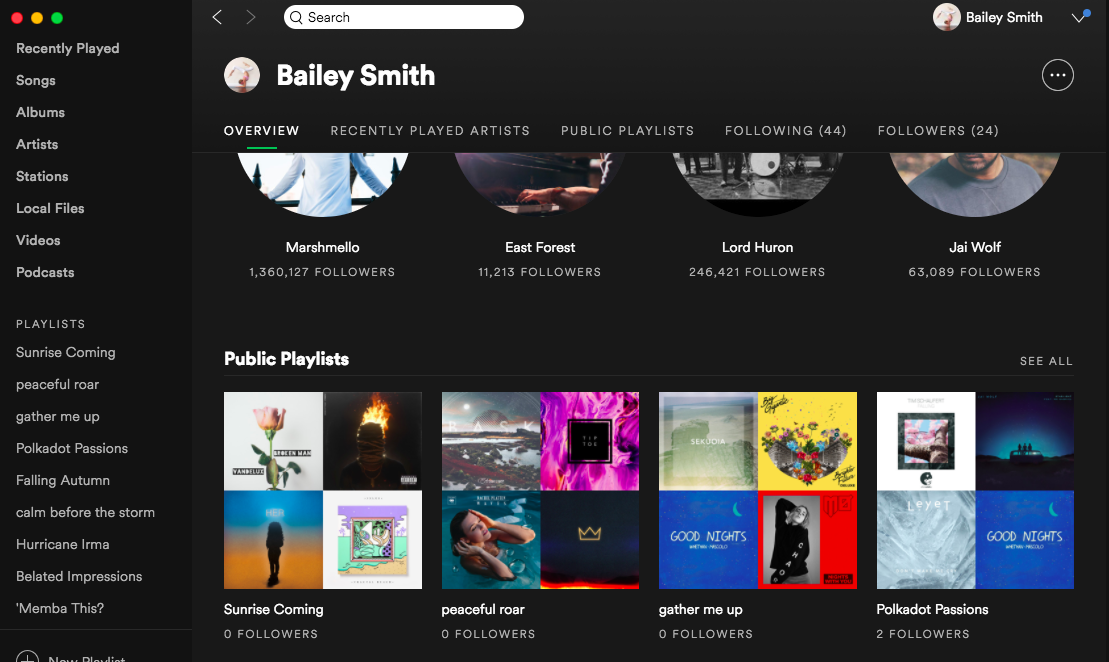The image size is (1109, 662).
Task: Open gather me up playlist cover art
Action: coord(757,490)
